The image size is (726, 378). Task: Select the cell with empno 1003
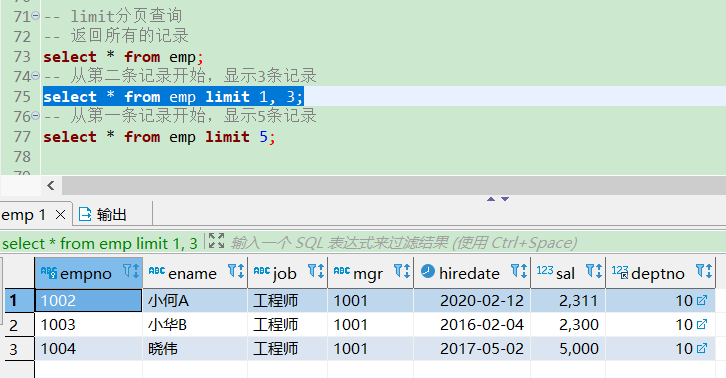pos(88,325)
